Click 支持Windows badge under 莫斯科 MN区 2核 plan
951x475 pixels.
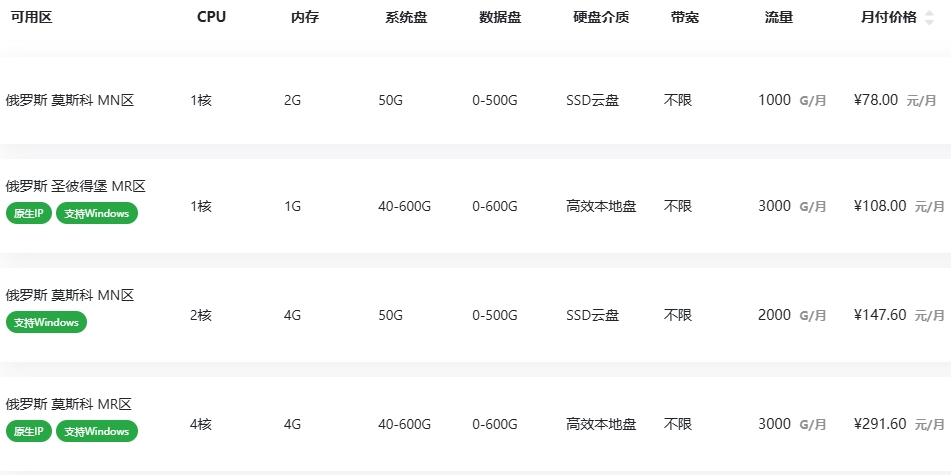(47, 322)
